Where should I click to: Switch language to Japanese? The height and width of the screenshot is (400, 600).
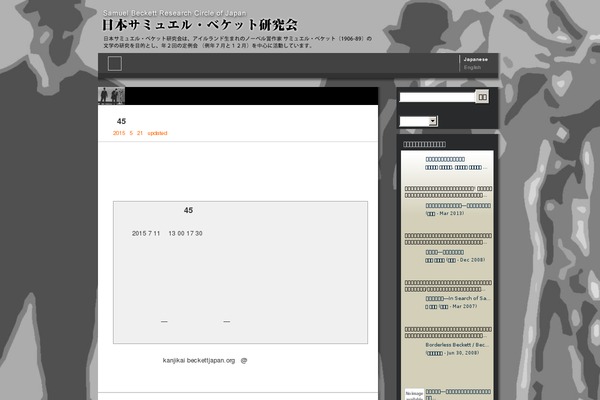point(476,59)
